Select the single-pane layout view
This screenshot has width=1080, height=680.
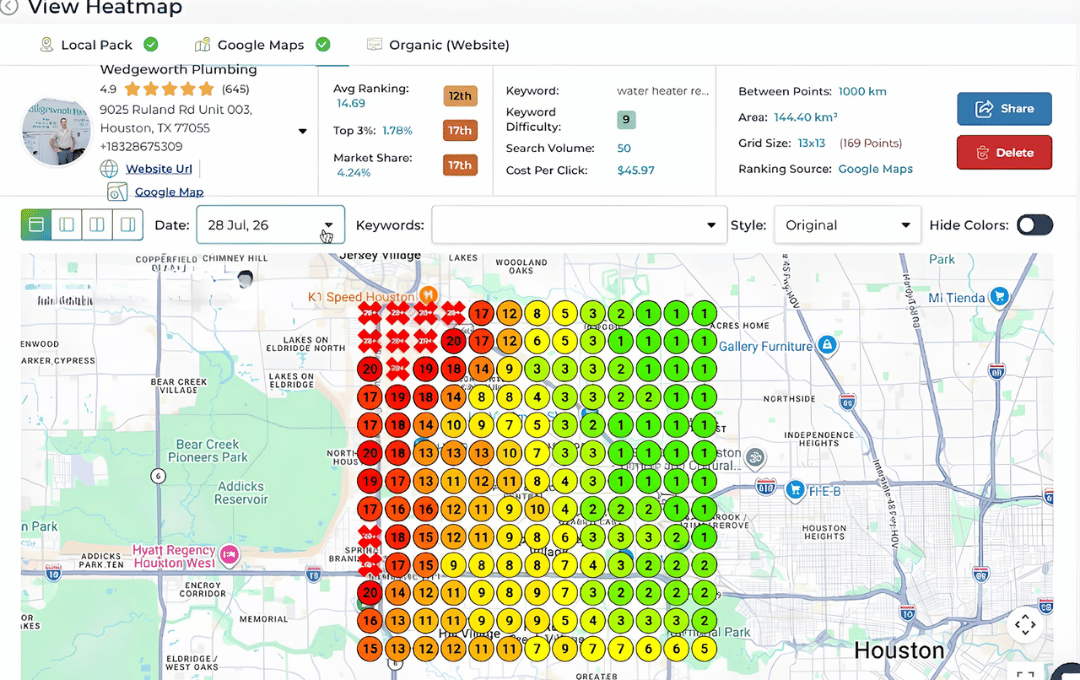click(x=37, y=225)
